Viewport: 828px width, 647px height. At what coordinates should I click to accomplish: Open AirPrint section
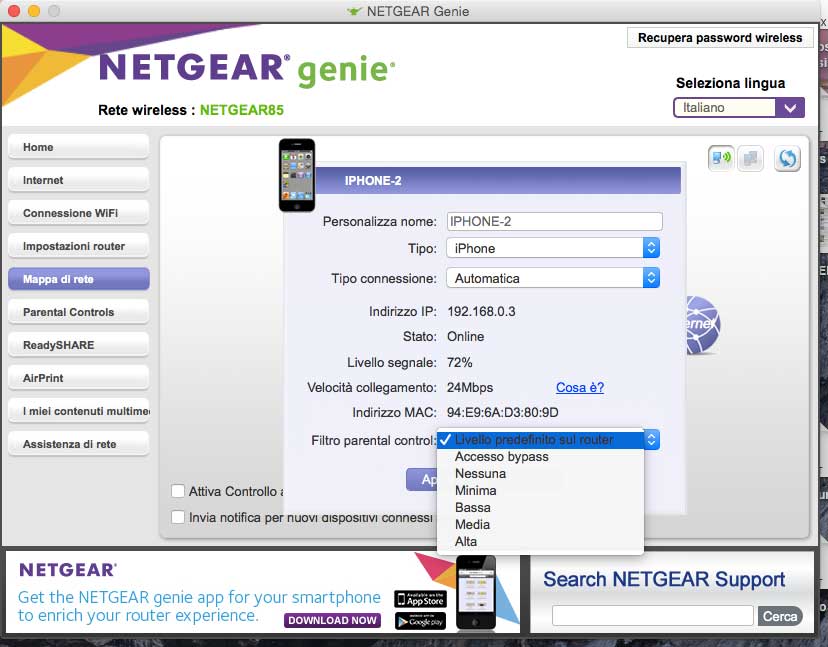point(79,378)
